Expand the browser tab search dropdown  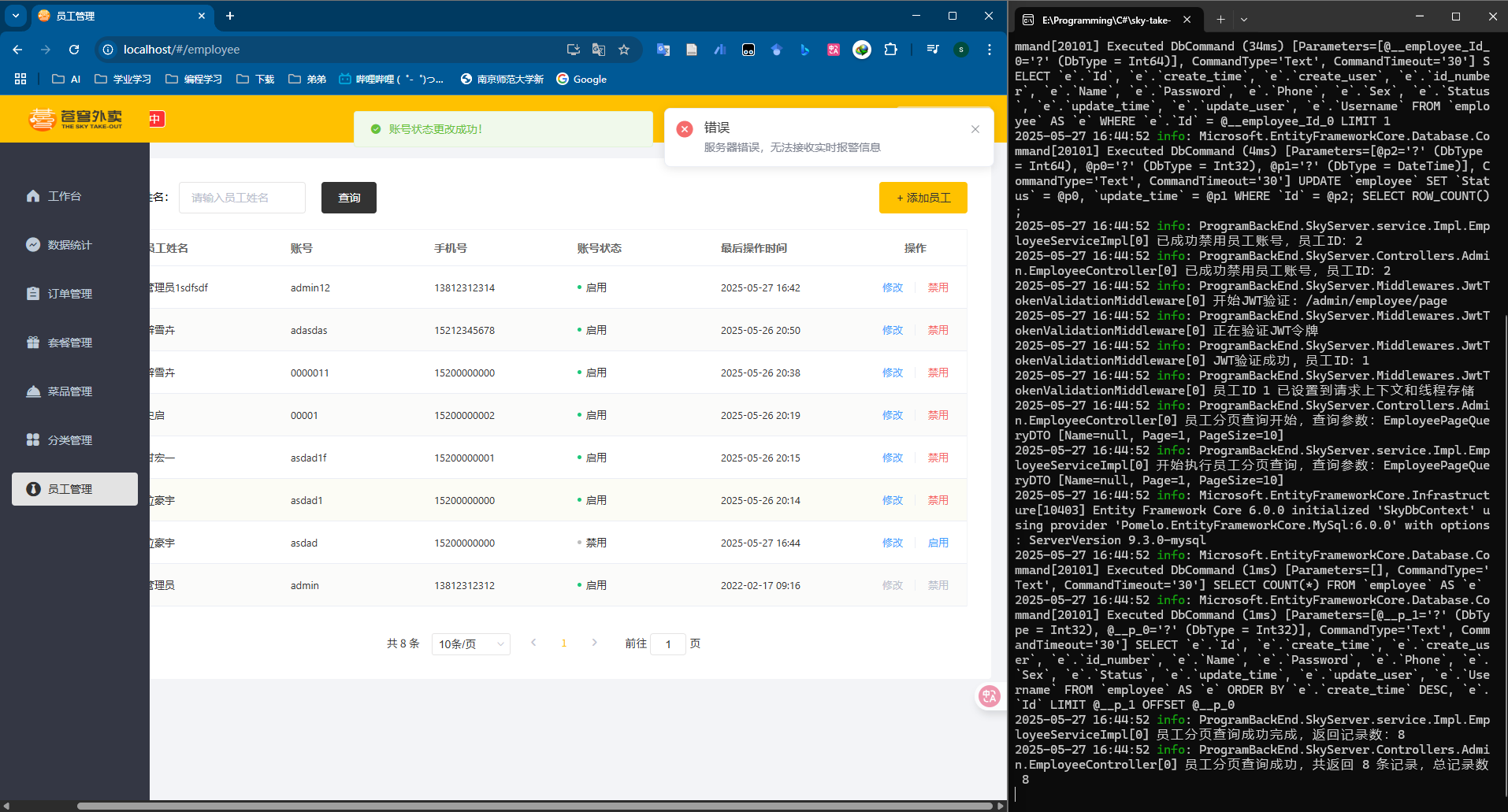click(16, 16)
